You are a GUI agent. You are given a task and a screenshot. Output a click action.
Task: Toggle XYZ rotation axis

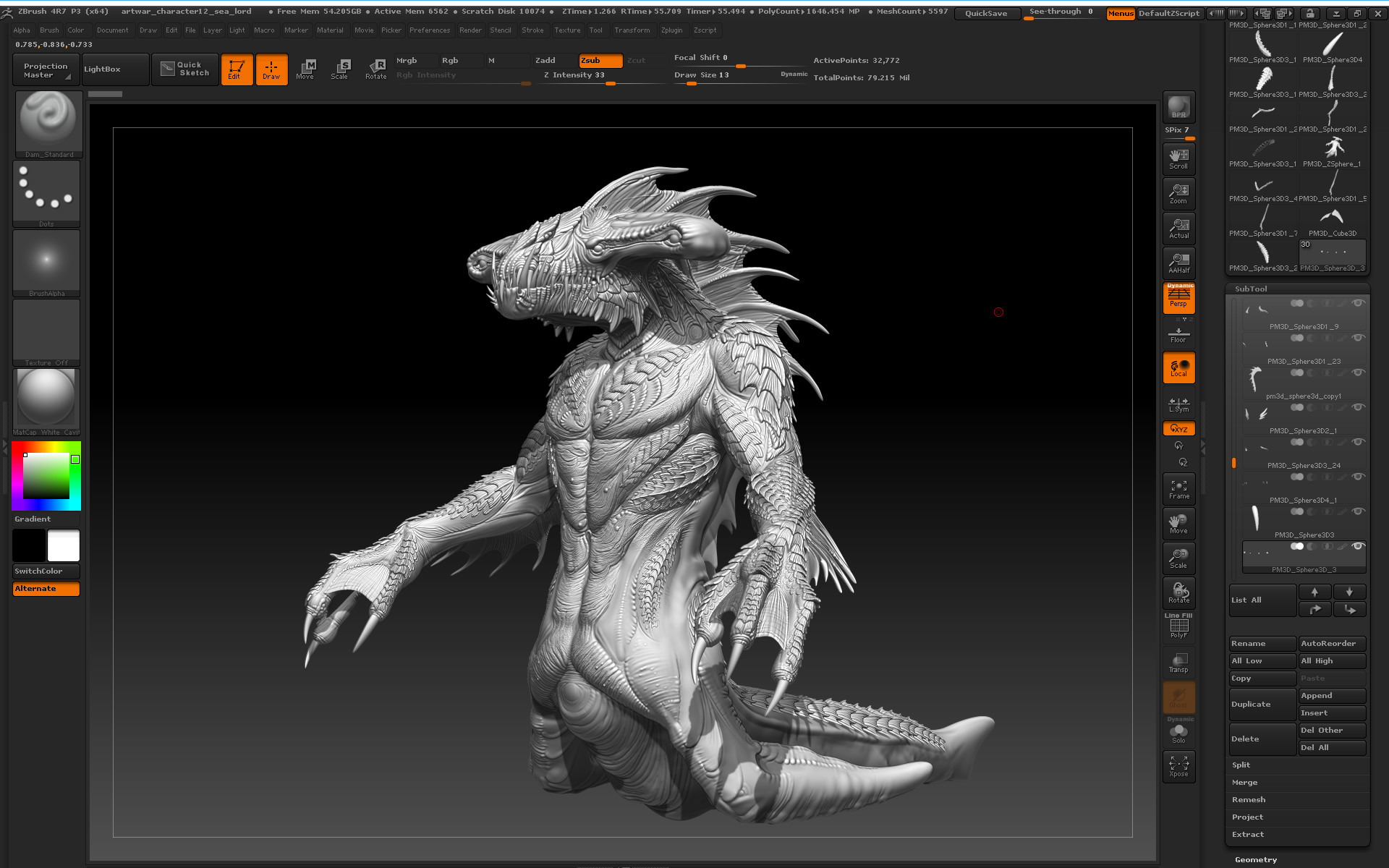tap(1178, 428)
